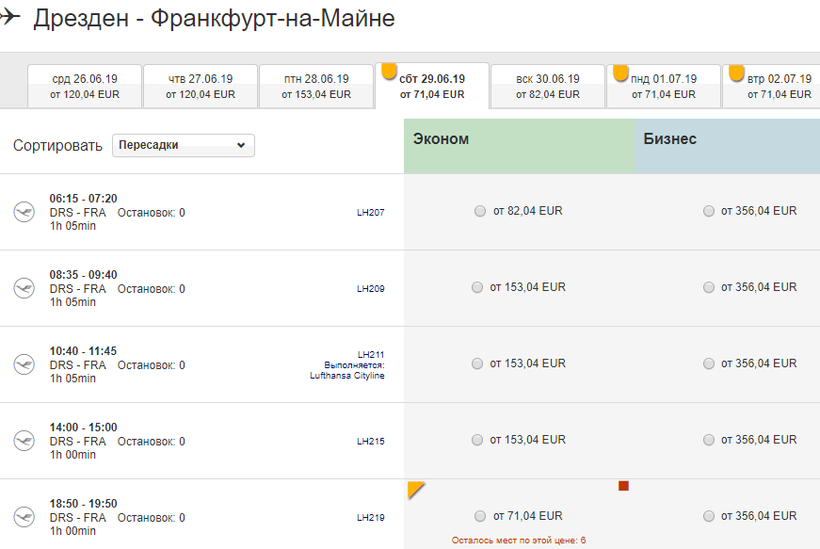Screen dimensions: 820x549
Task: Click the orange corner marker on LH219 economy
Action: (414, 488)
